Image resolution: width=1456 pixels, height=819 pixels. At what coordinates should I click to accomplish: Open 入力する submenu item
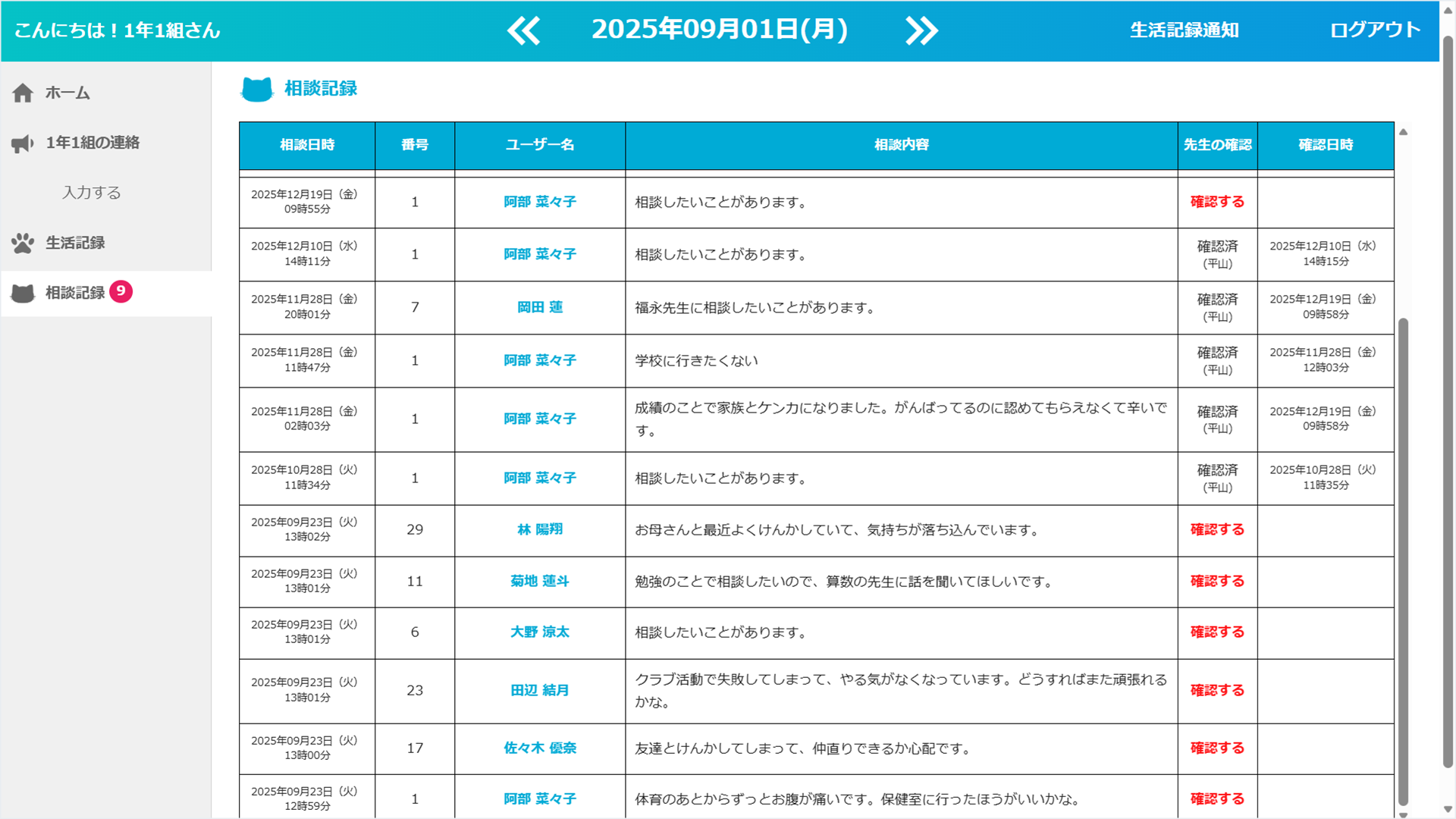[x=91, y=193]
